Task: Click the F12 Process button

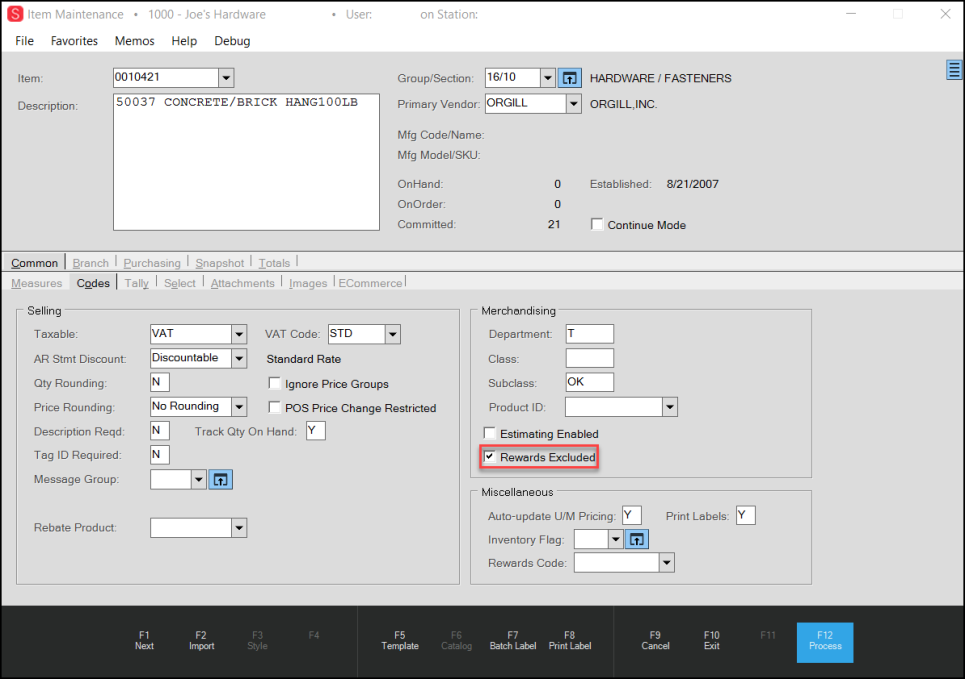Action: pyautogui.click(x=825, y=642)
